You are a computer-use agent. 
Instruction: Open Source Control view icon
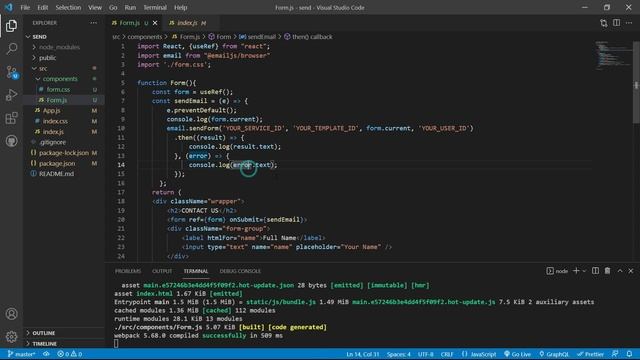(x=11, y=72)
